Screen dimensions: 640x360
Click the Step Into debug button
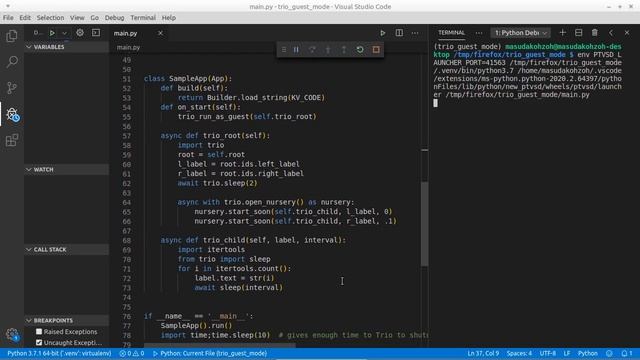(x=328, y=50)
